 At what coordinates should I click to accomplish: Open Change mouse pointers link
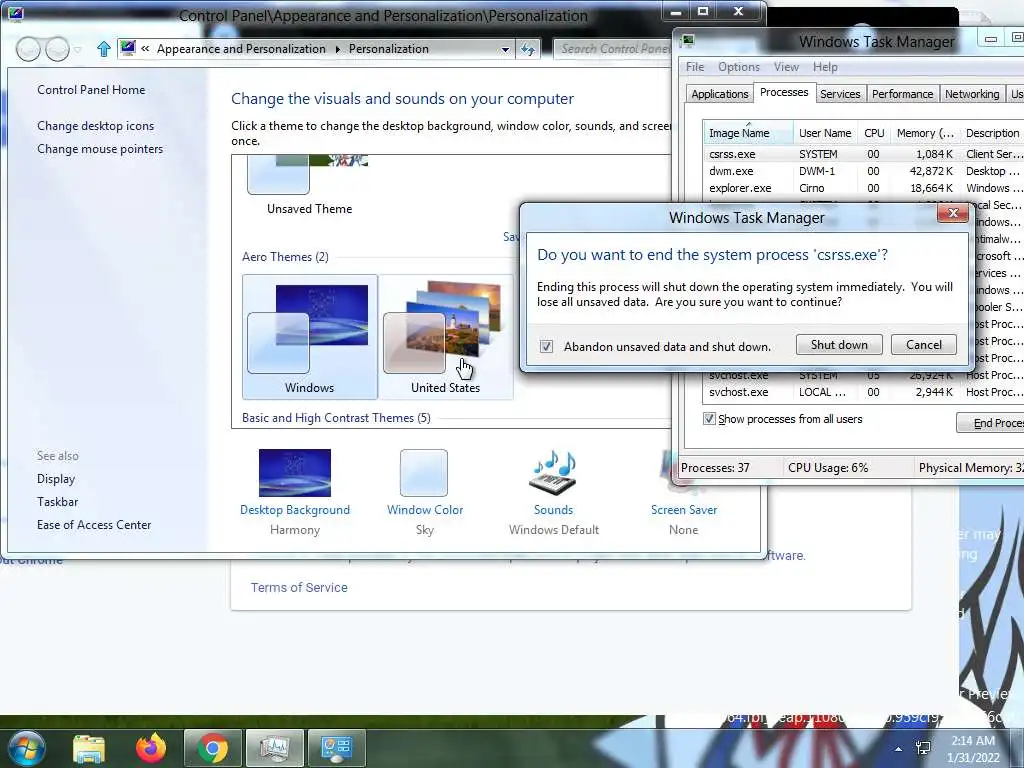coord(100,149)
